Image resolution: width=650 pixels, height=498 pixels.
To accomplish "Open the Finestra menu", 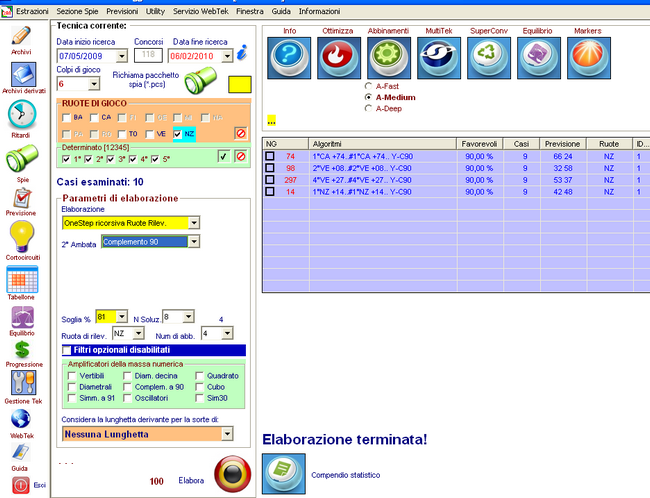I will tap(250, 12).
